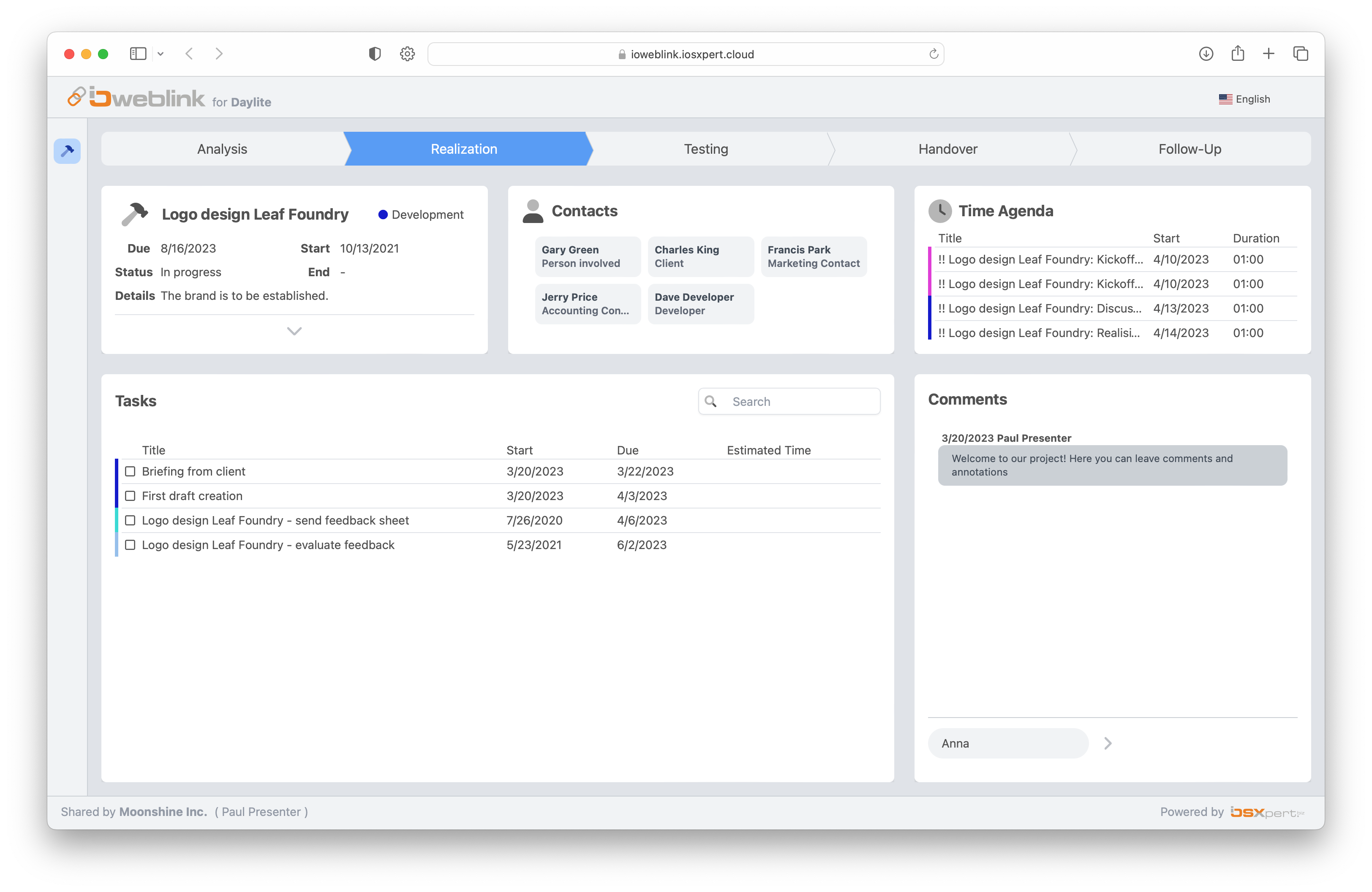Open Gary Green contact card

point(588,256)
